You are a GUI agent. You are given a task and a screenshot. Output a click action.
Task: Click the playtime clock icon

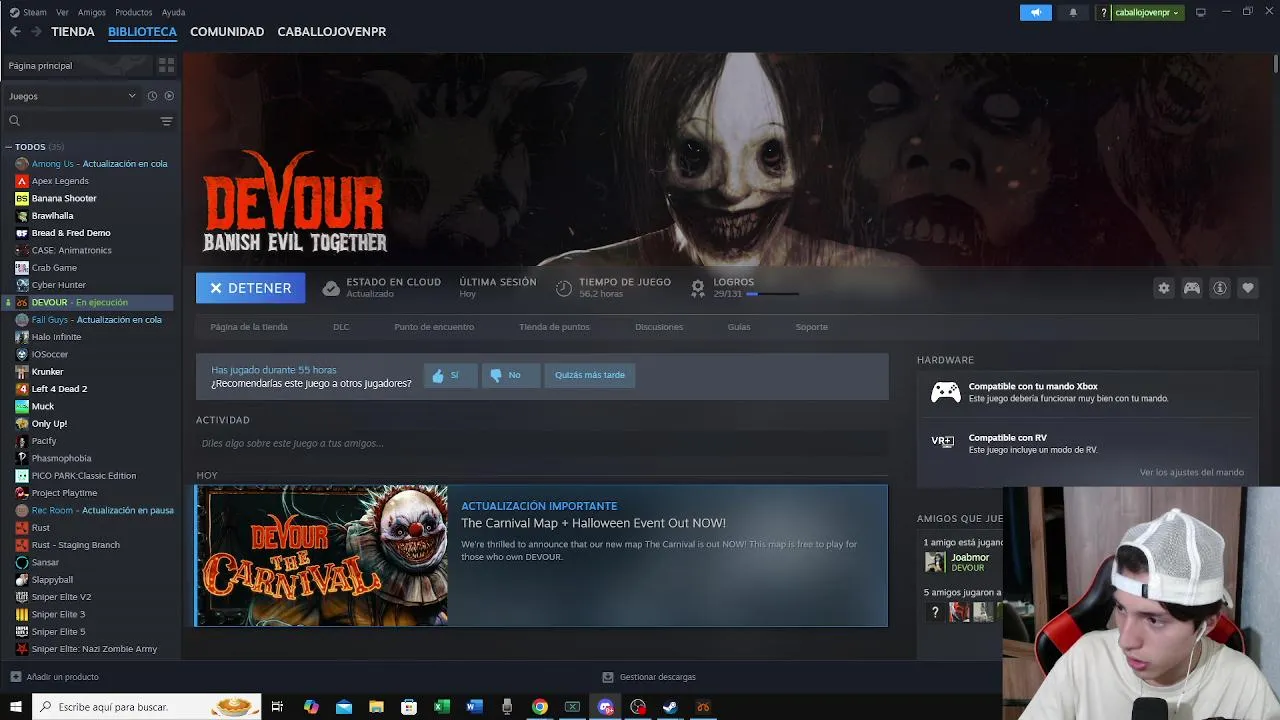click(564, 288)
